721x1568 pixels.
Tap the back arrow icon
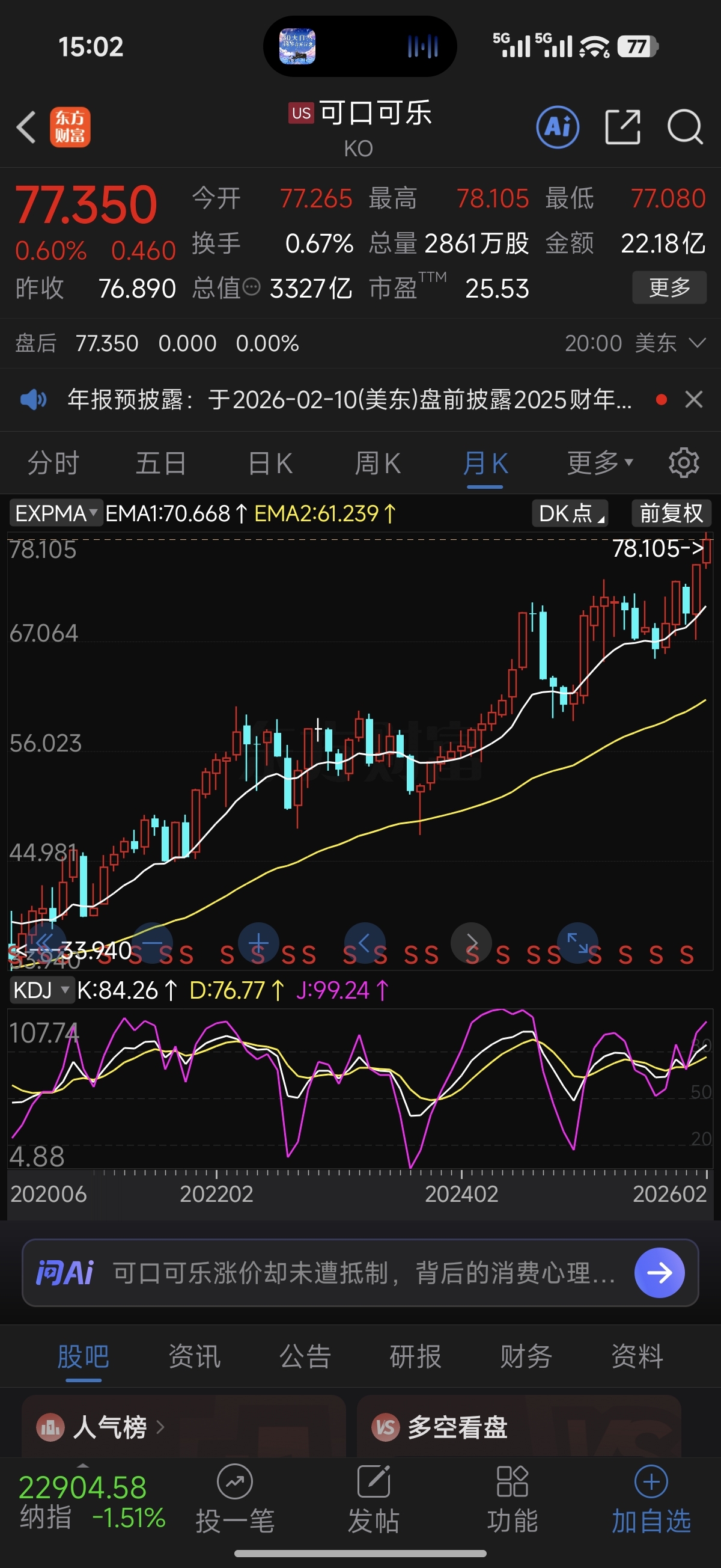pyautogui.click(x=26, y=127)
